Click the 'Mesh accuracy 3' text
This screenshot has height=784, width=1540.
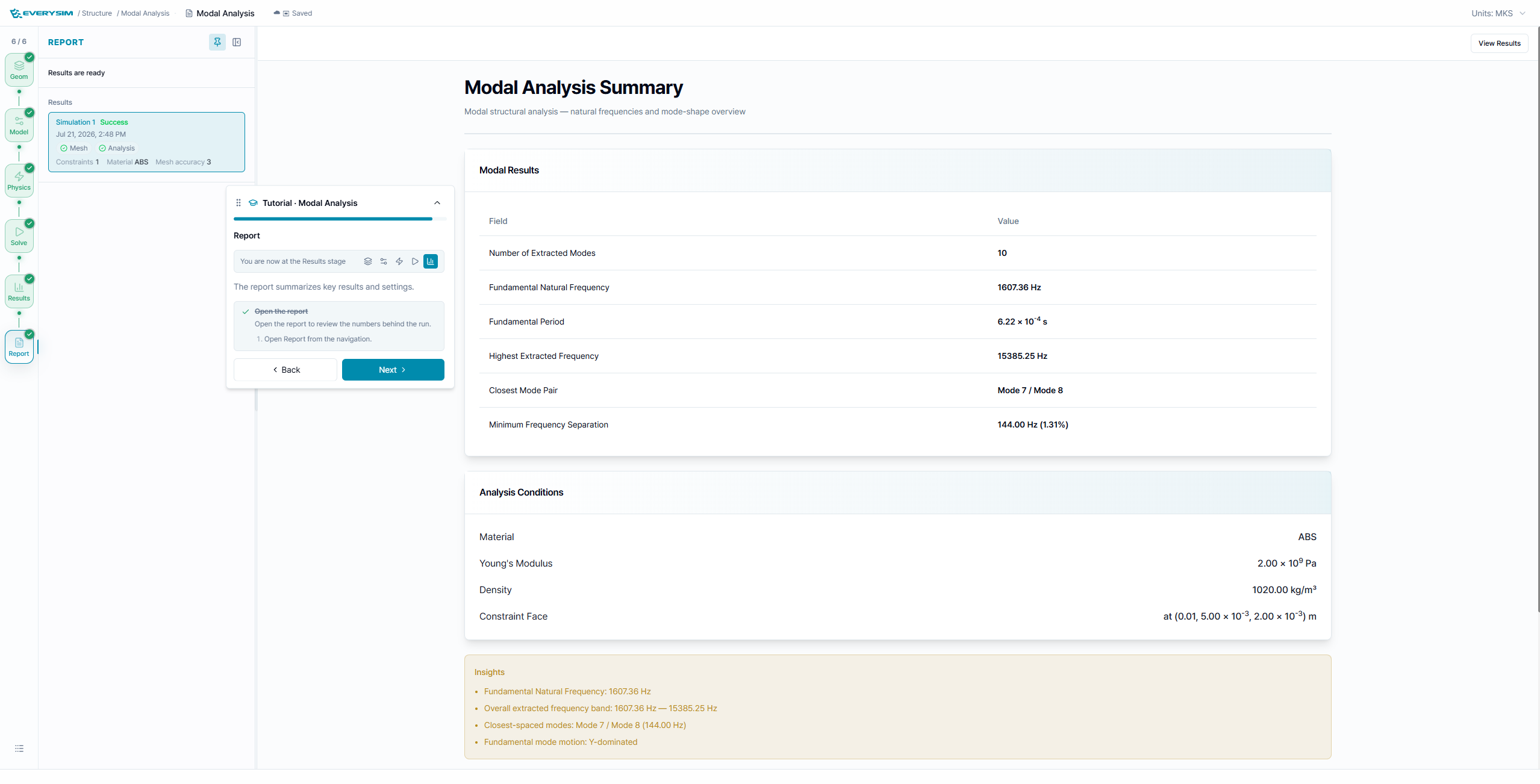click(x=183, y=162)
